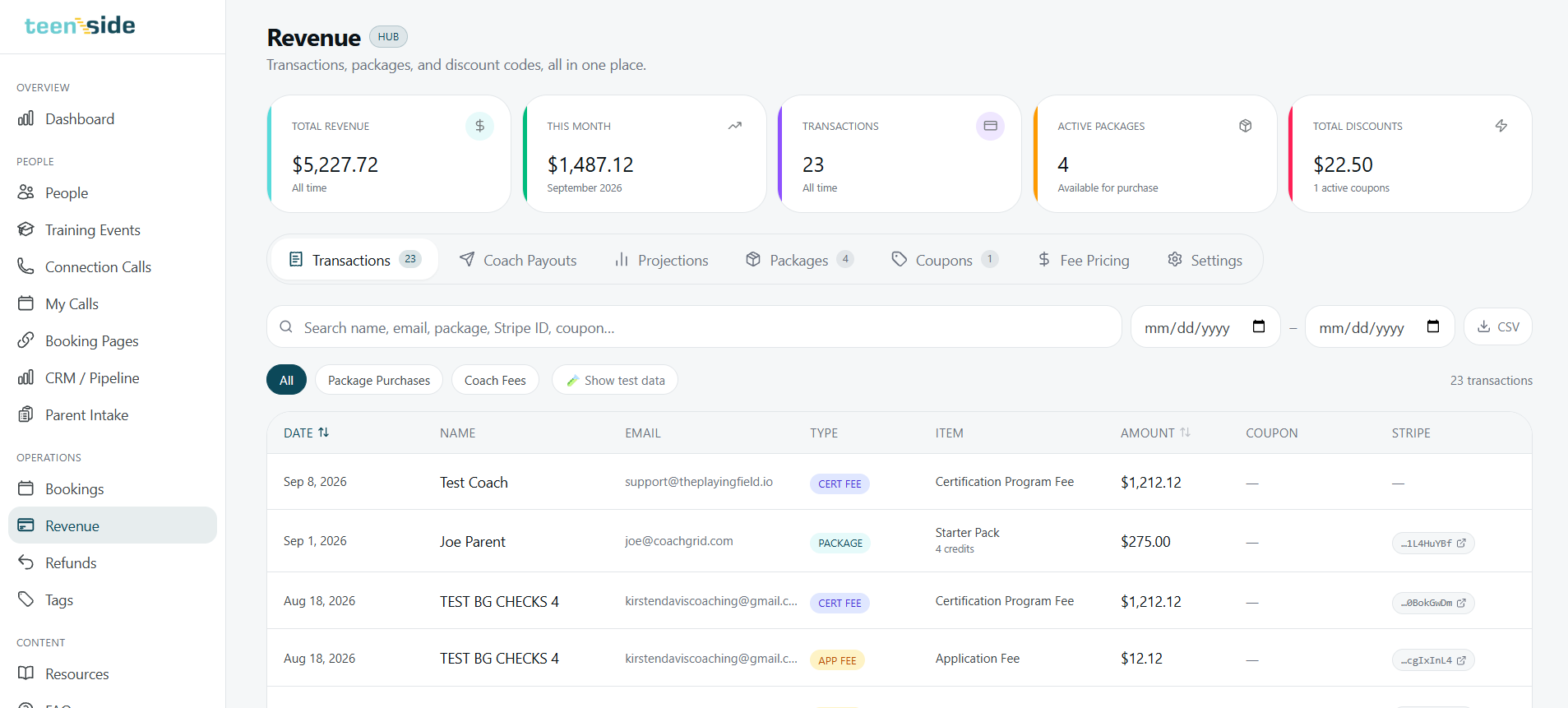
Task: Open Tags in the sidebar
Action: point(113,599)
